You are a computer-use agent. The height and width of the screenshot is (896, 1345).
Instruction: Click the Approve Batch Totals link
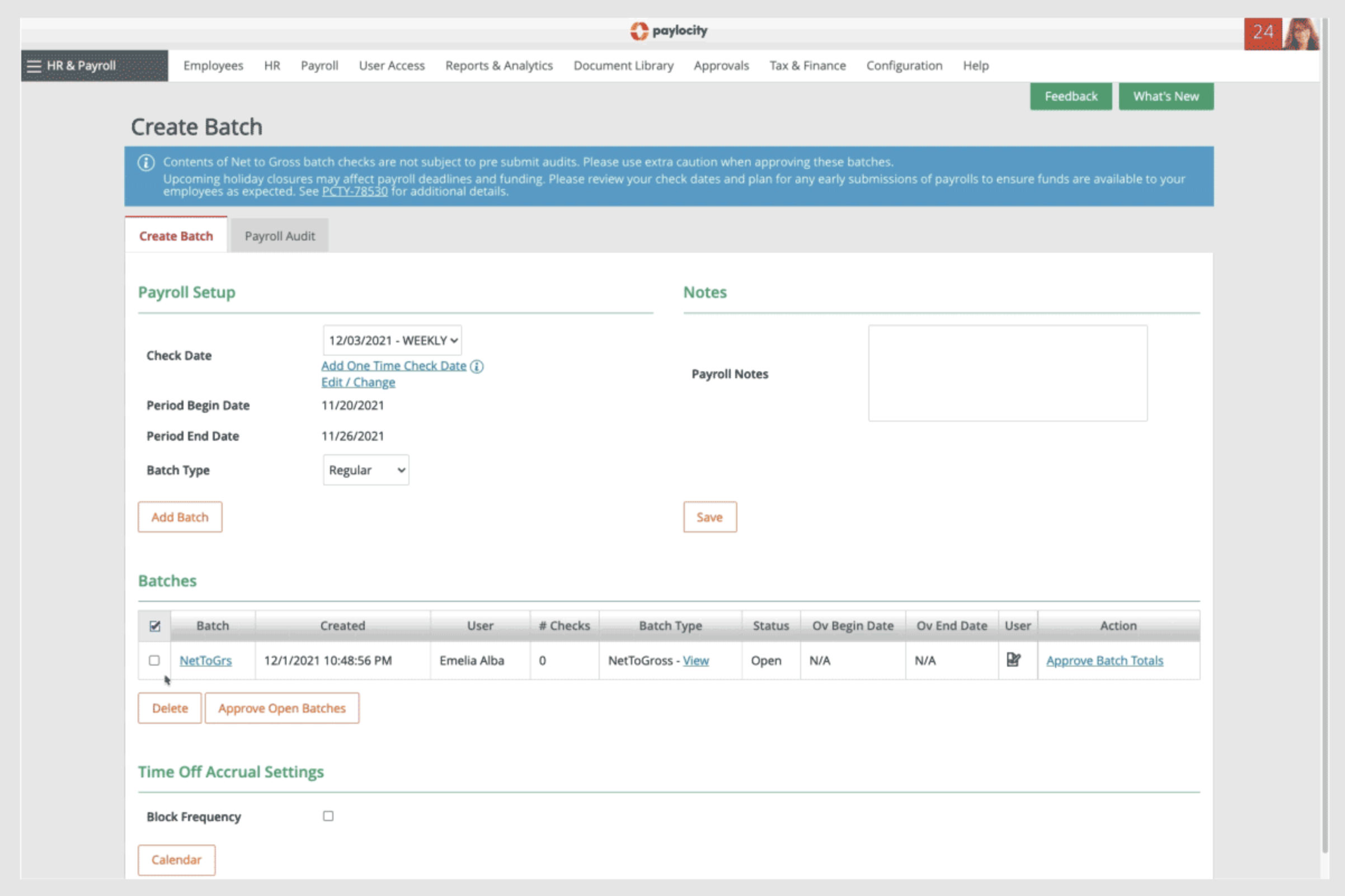tap(1104, 661)
